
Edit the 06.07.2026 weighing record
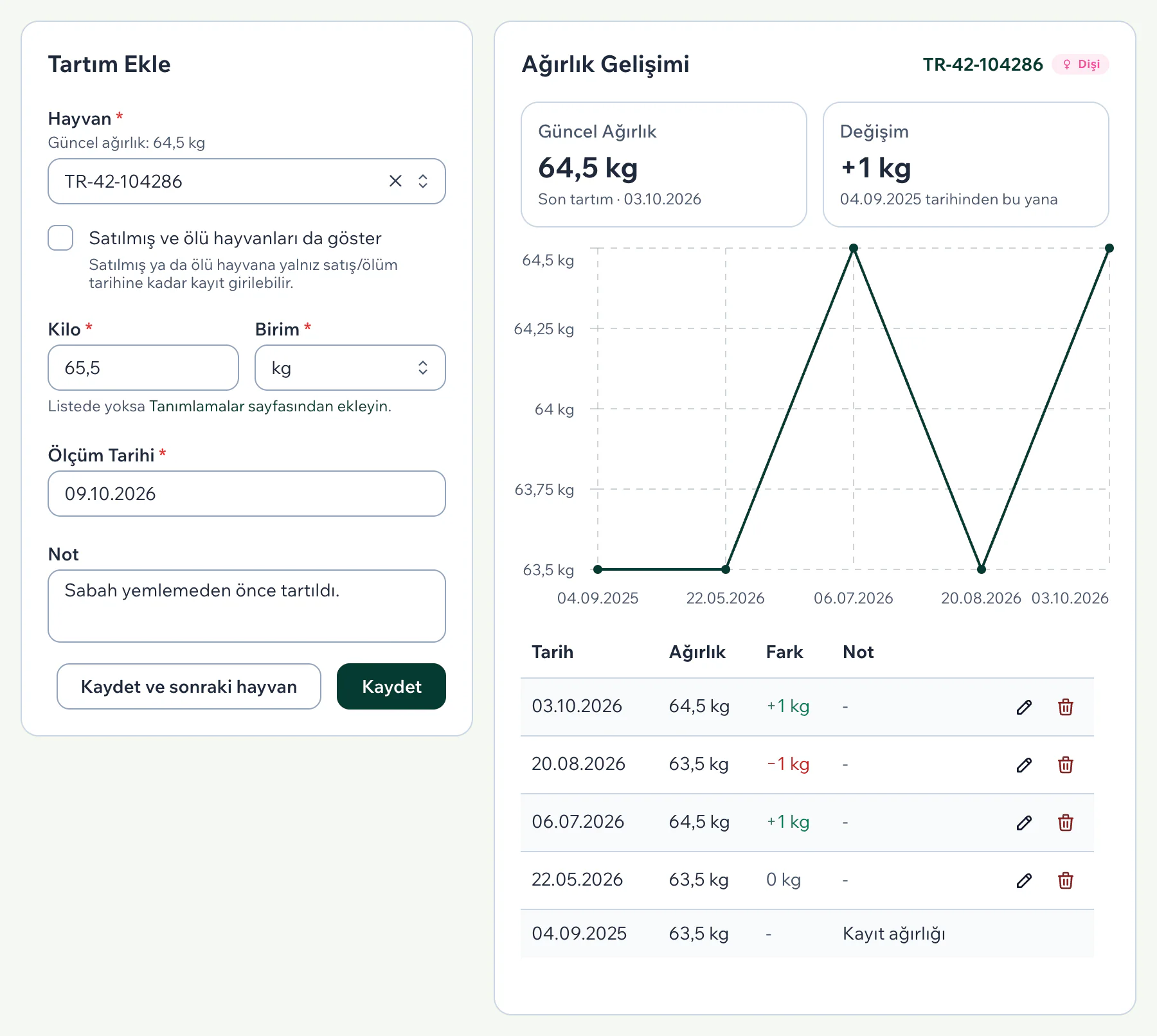[x=1025, y=823]
